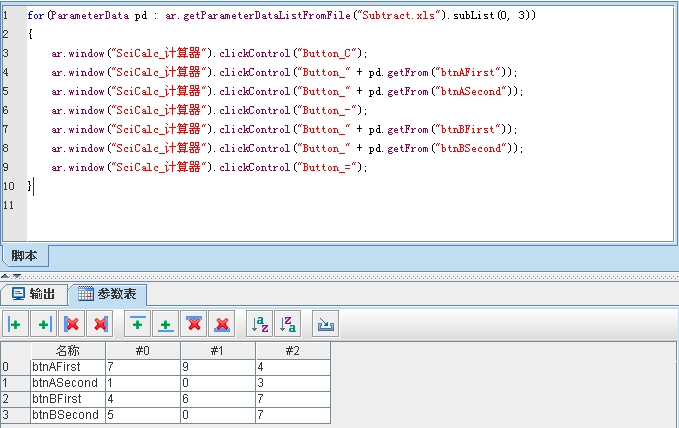Switch to the 输出 output tab
The height and width of the screenshot is (428, 679).
coord(35,294)
